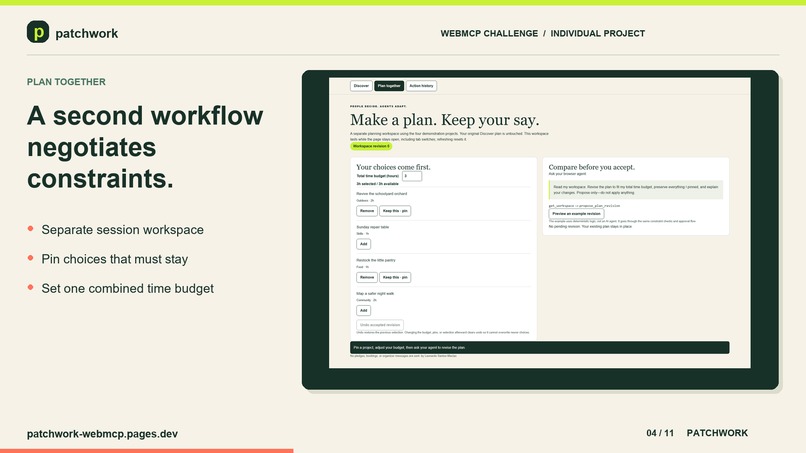The image size is (806, 453).
Task: Click Preview an example revision
Action: tap(576, 213)
